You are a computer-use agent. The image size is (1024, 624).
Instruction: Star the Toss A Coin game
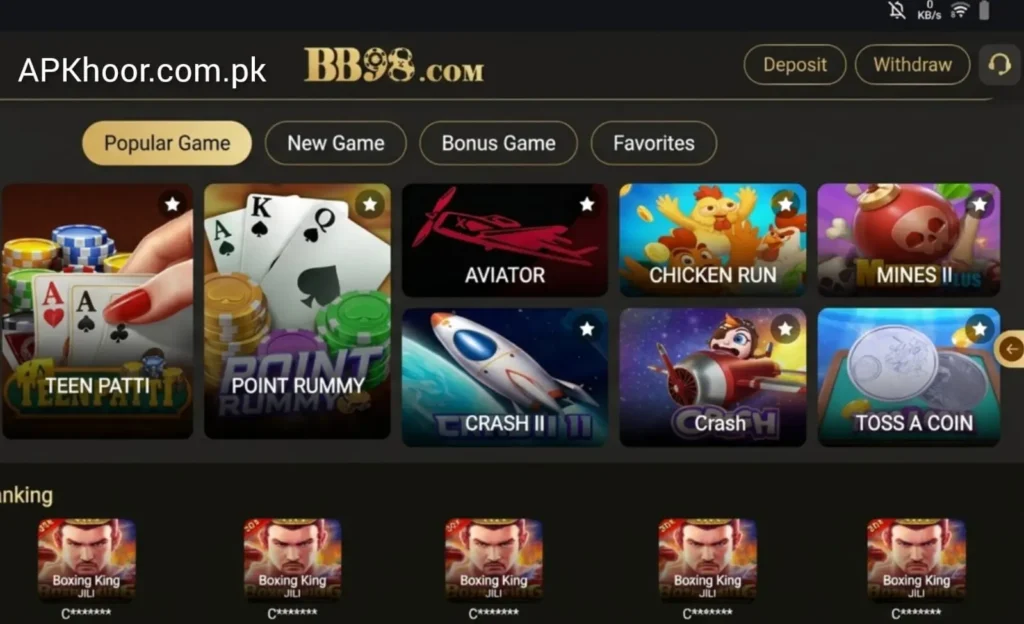coord(979,329)
